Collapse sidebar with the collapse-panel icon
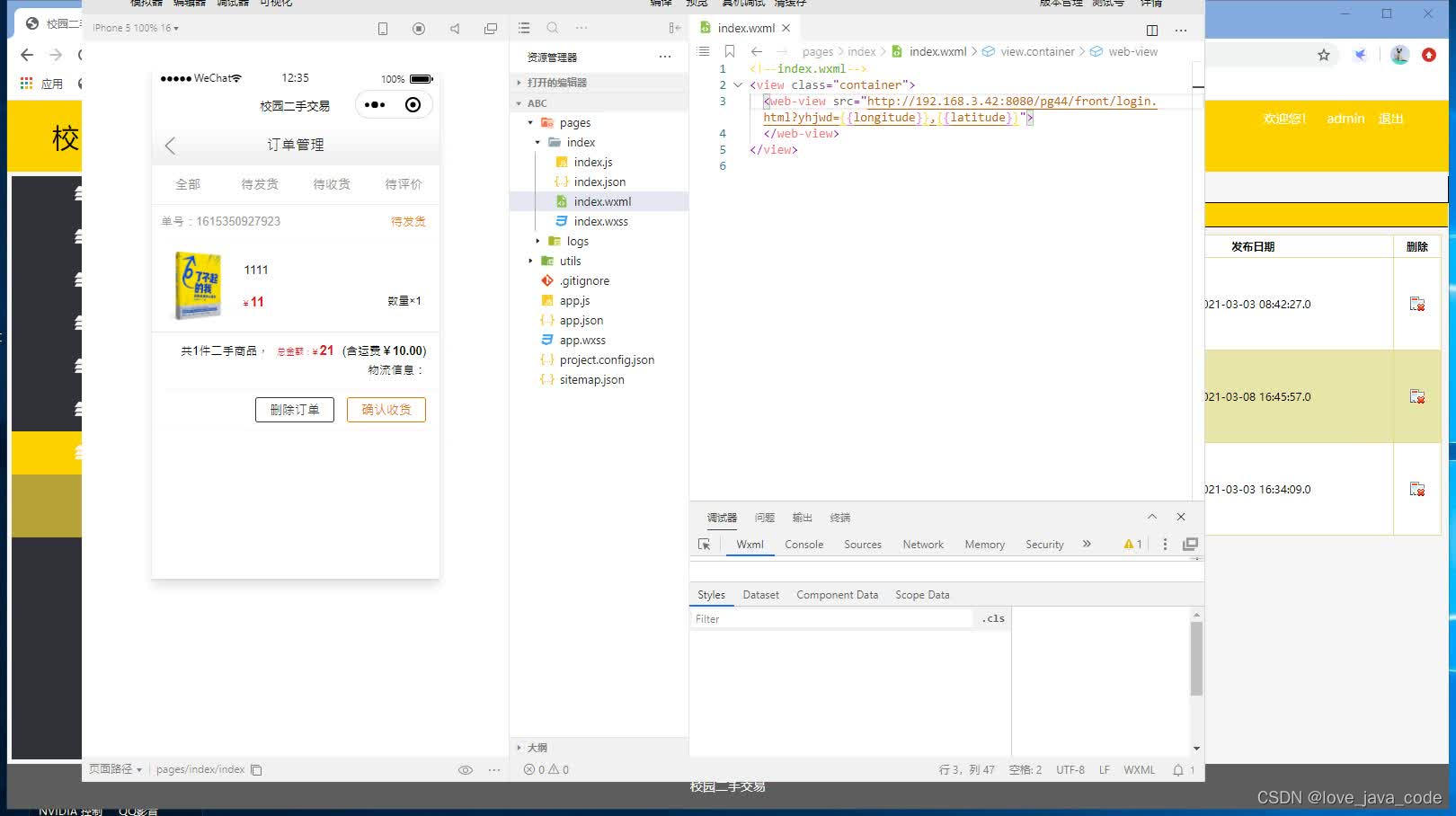Image resolution: width=1456 pixels, height=816 pixels. point(675,28)
